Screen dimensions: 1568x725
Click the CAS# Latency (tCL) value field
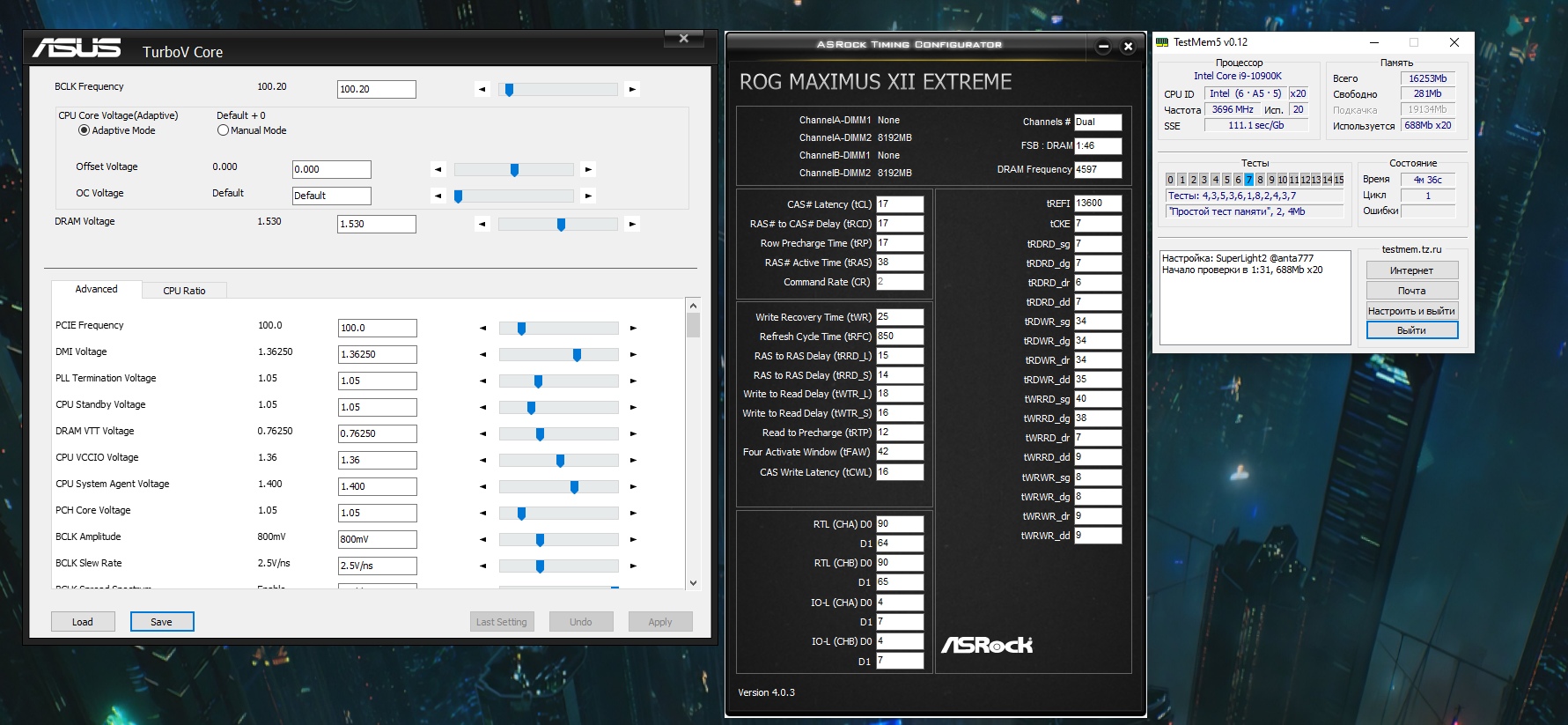(x=900, y=204)
